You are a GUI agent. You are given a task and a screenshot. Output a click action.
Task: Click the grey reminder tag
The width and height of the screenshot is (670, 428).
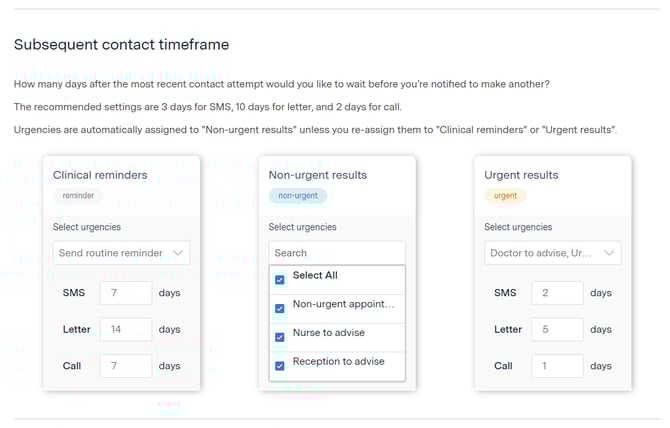point(78,196)
